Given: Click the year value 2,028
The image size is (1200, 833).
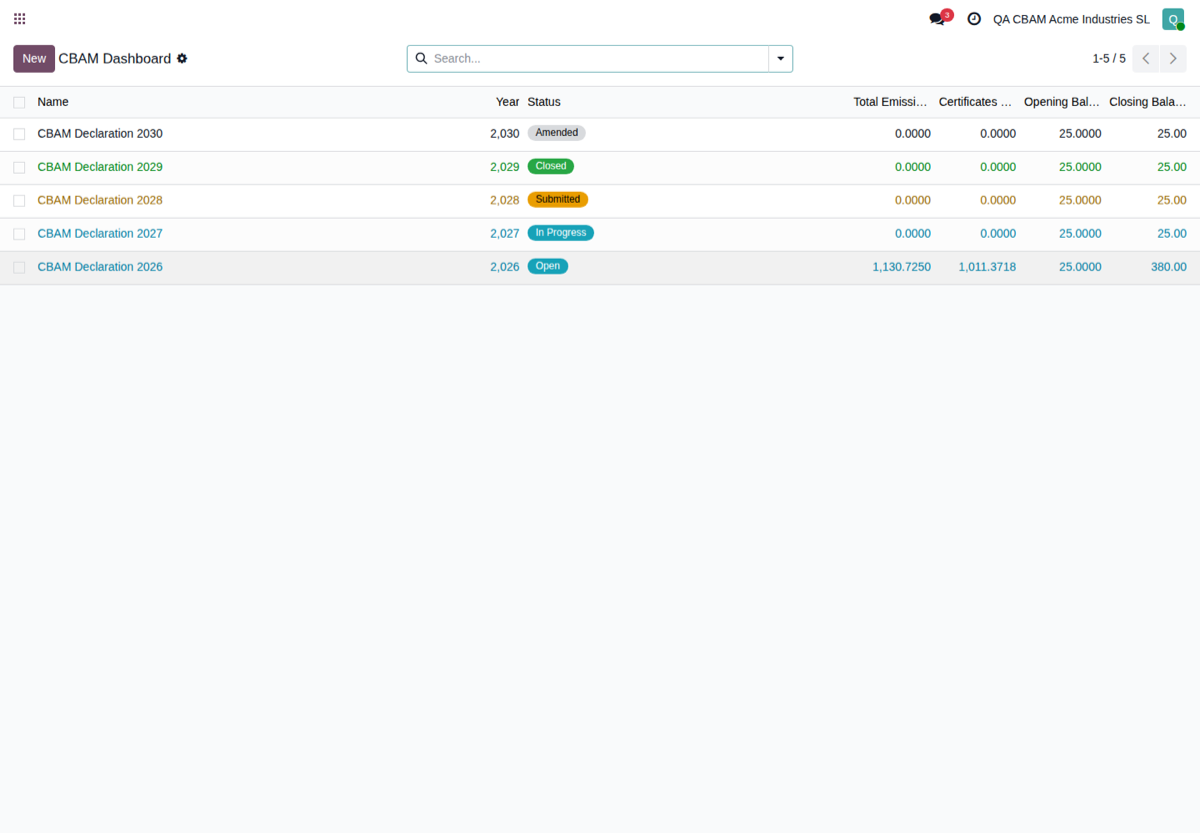Looking at the screenshot, I should (x=505, y=200).
